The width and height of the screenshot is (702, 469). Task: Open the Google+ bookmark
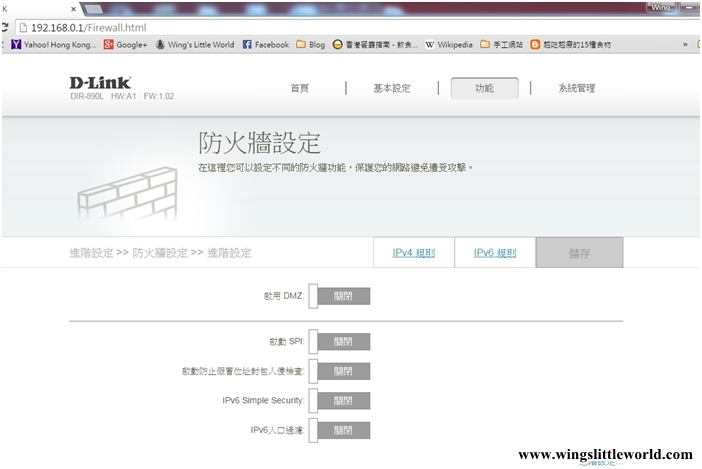tap(126, 45)
